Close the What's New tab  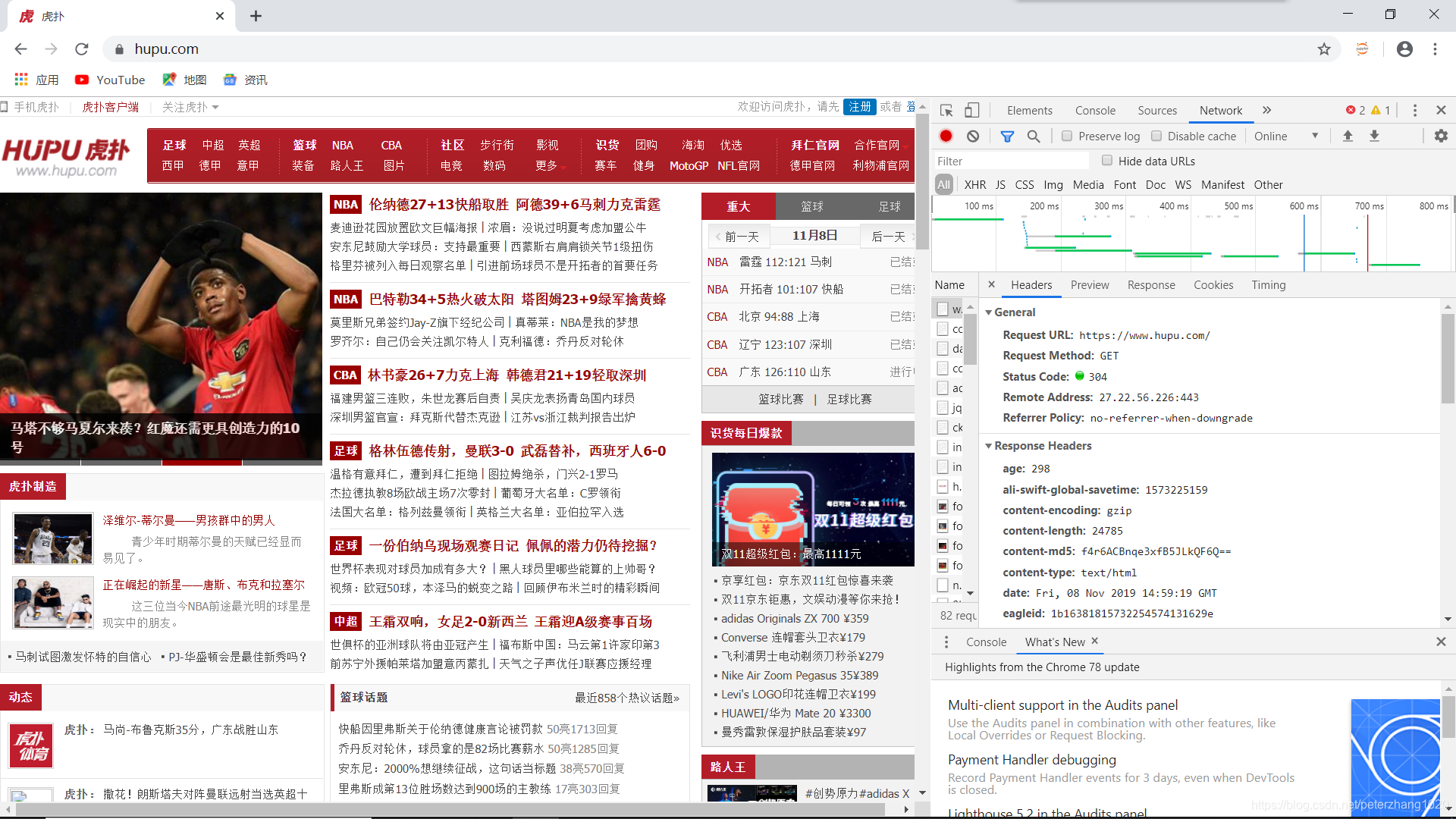click(x=1094, y=642)
